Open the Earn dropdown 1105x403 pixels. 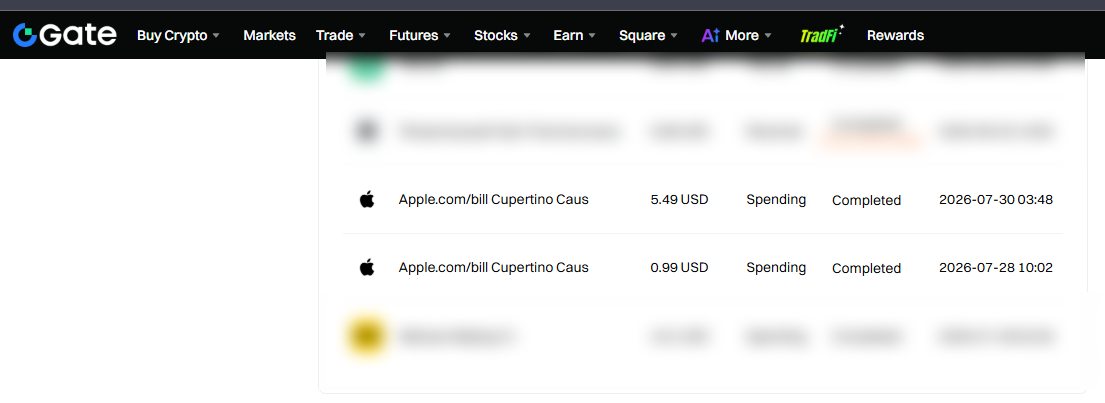click(x=575, y=35)
